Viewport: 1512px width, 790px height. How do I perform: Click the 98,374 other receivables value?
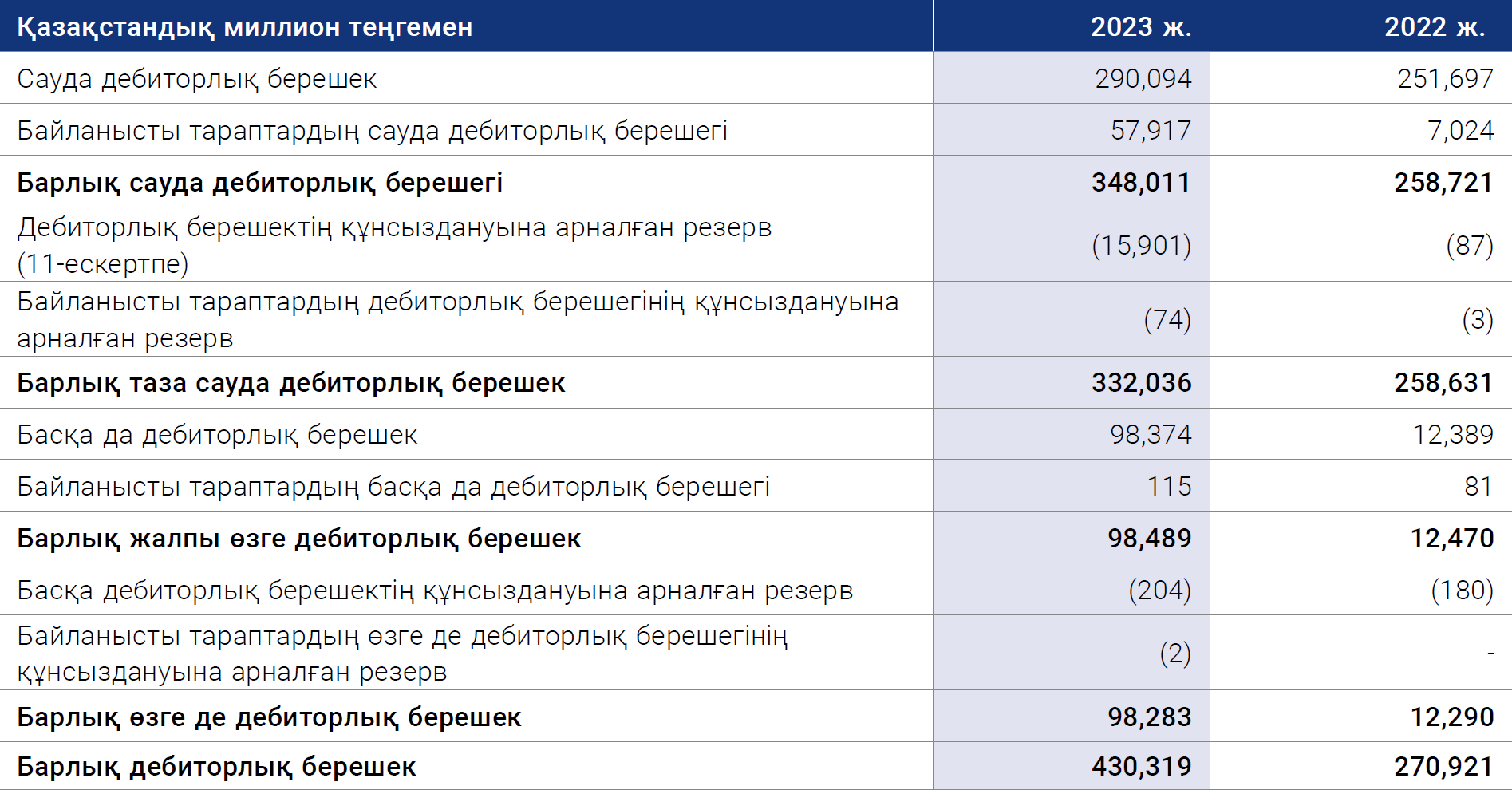click(1150, 434)
